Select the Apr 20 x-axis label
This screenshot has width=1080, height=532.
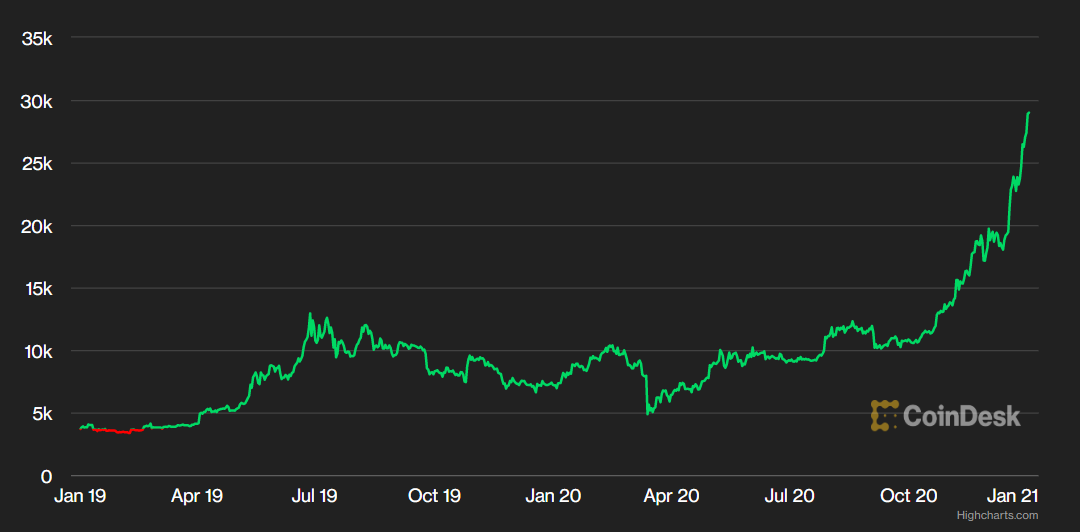click(x=672, y=495)
